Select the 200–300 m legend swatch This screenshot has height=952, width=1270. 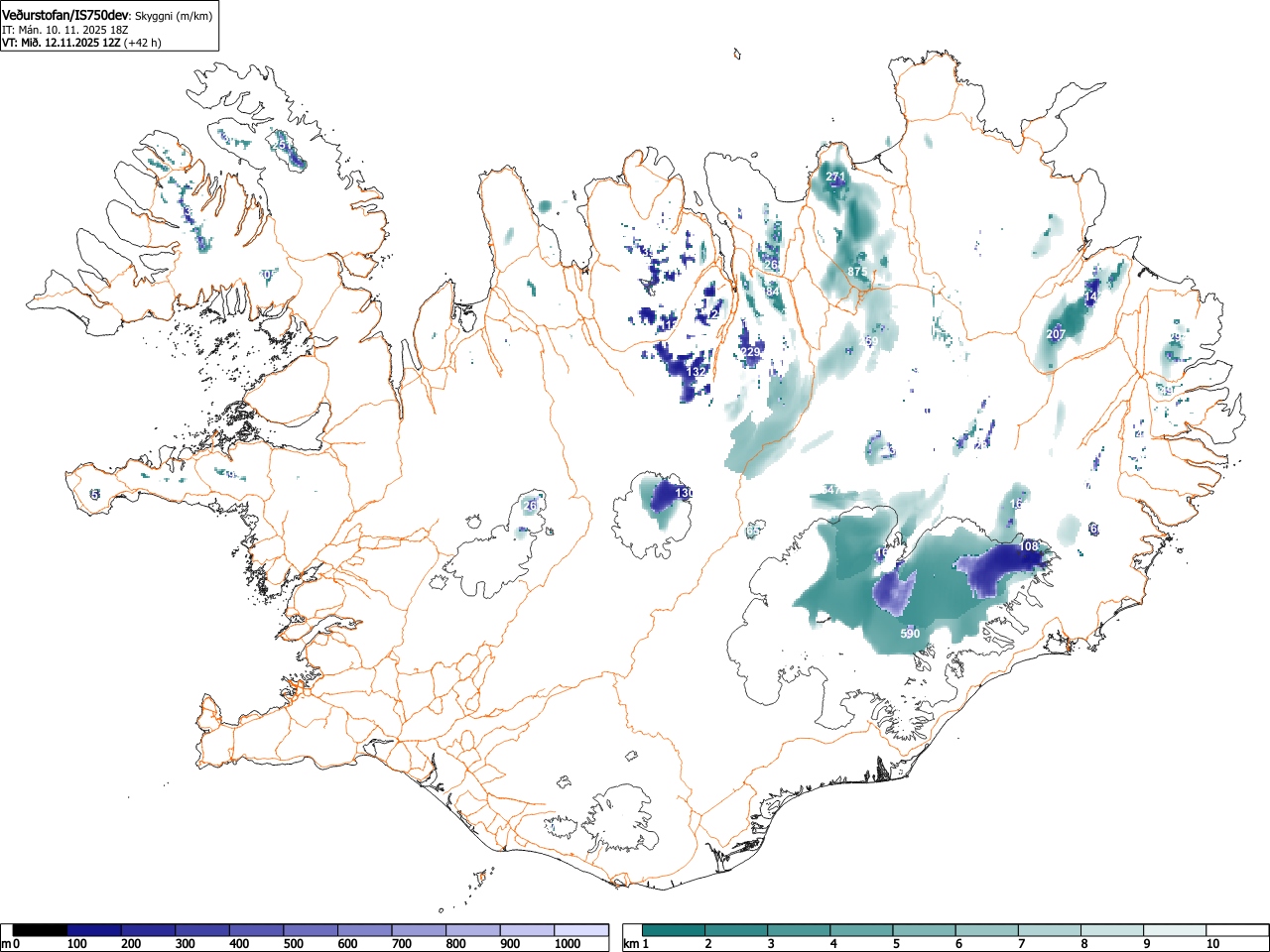149,930
